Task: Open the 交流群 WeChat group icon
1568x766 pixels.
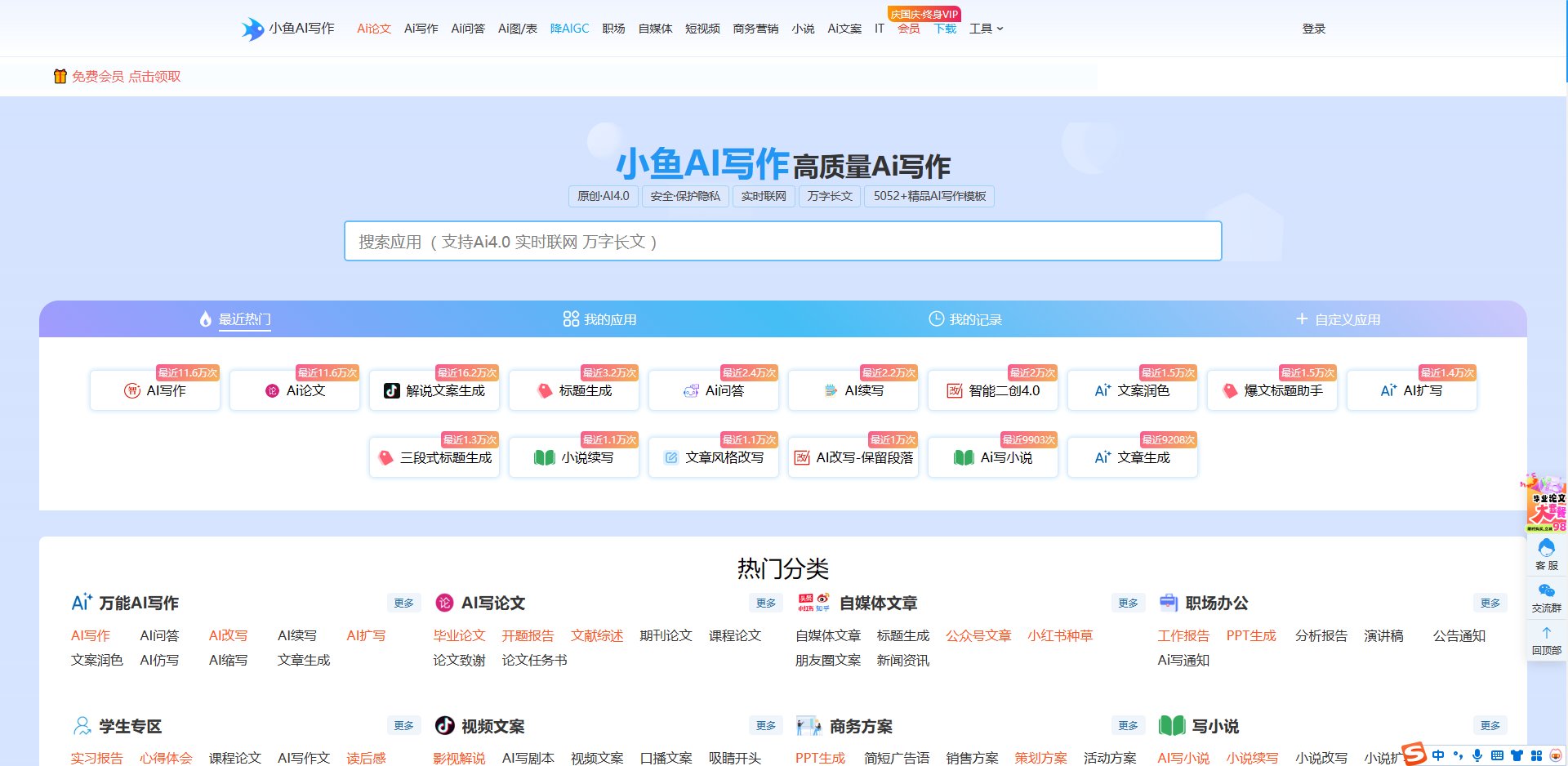Action: pyautogui.click(x=1546, y=597)
